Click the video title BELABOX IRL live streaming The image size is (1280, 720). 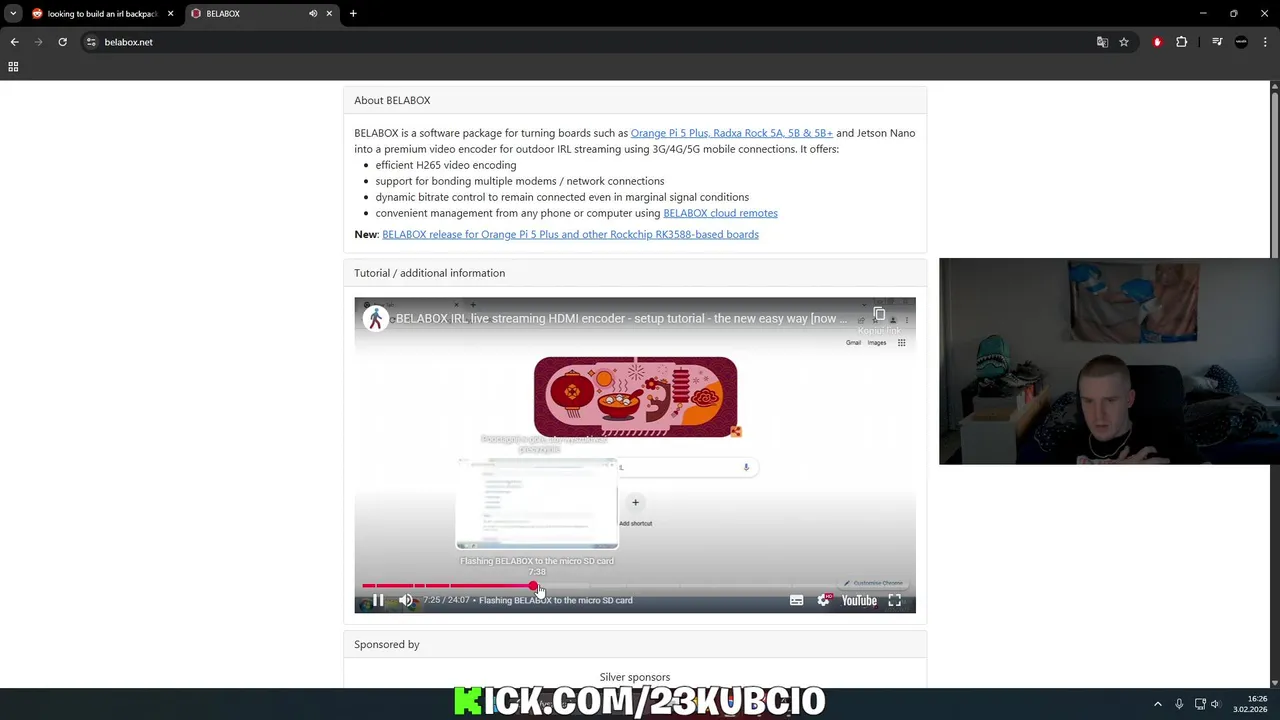(620, 318)
